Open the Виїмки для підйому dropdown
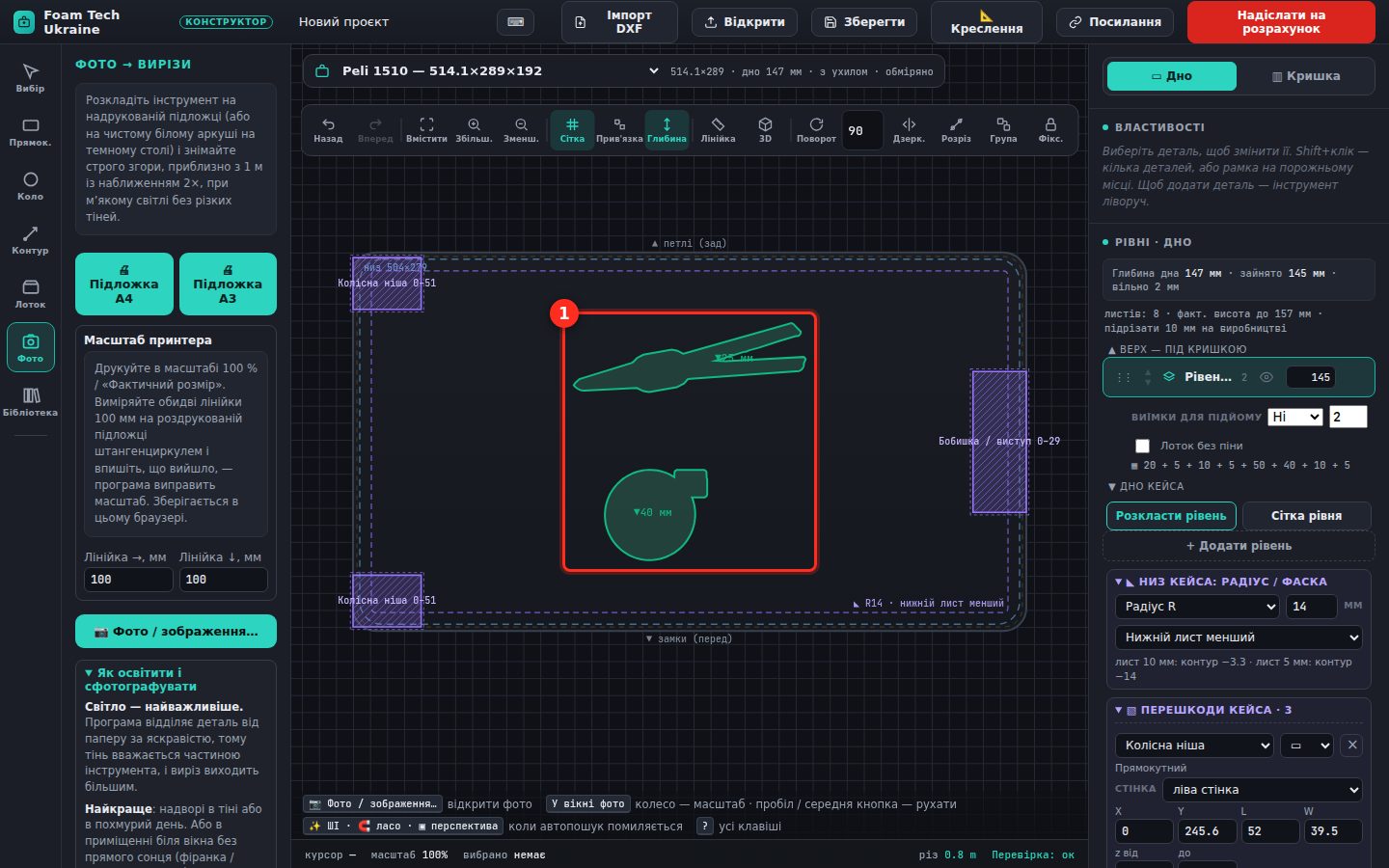This screenshot has height=868, width=1389. pos(1294,417)
